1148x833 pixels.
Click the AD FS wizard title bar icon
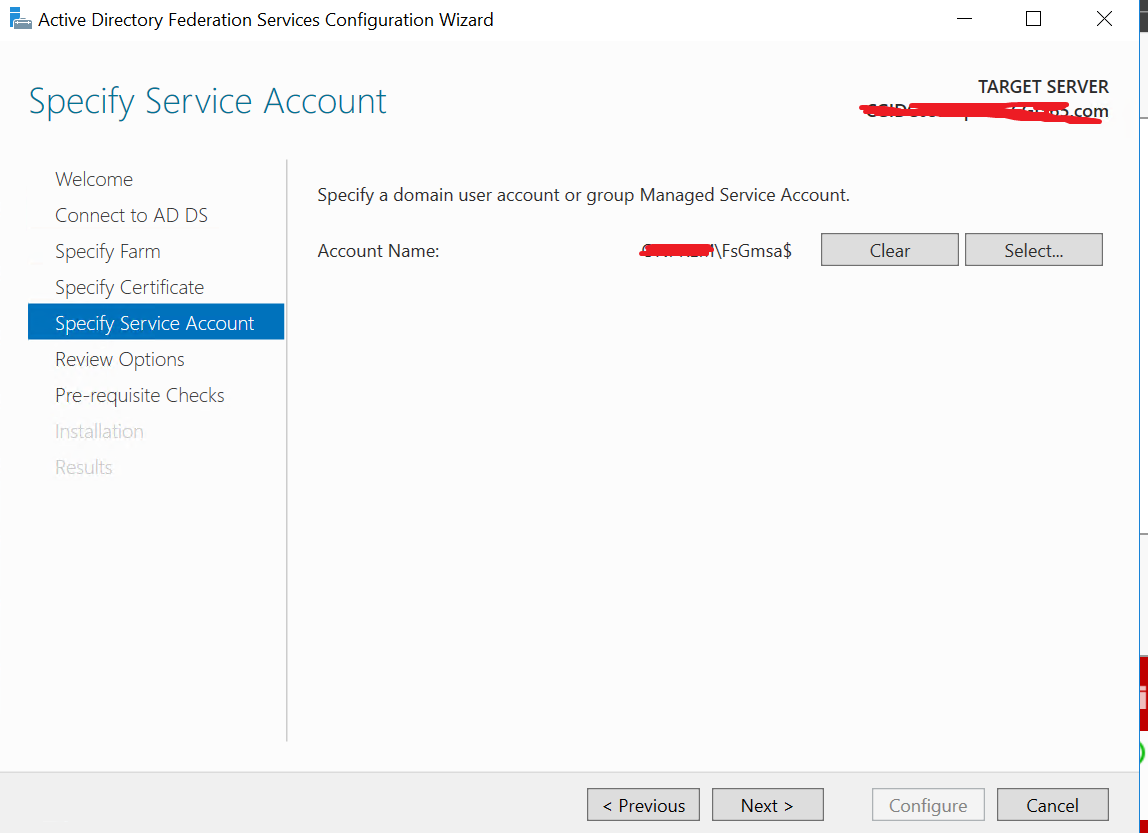[x=19, y=19]
